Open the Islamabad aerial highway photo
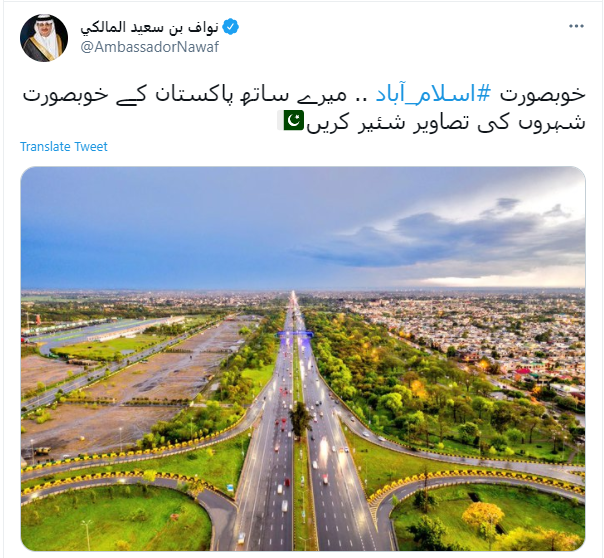This screenshot has width=604, height=558. pyautogui.click(x=303, y=359)
